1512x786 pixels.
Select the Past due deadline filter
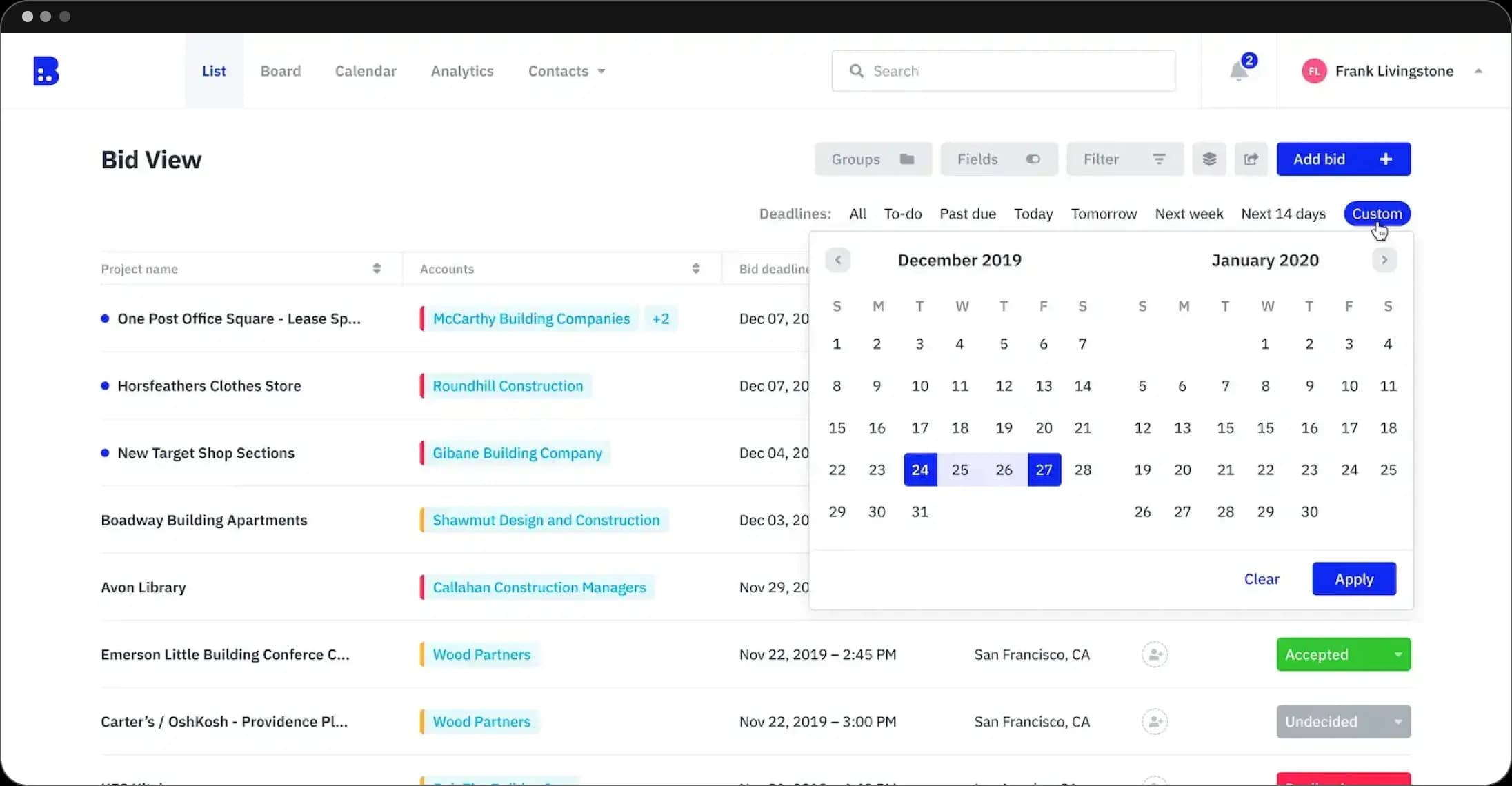[x=967, y=214]
